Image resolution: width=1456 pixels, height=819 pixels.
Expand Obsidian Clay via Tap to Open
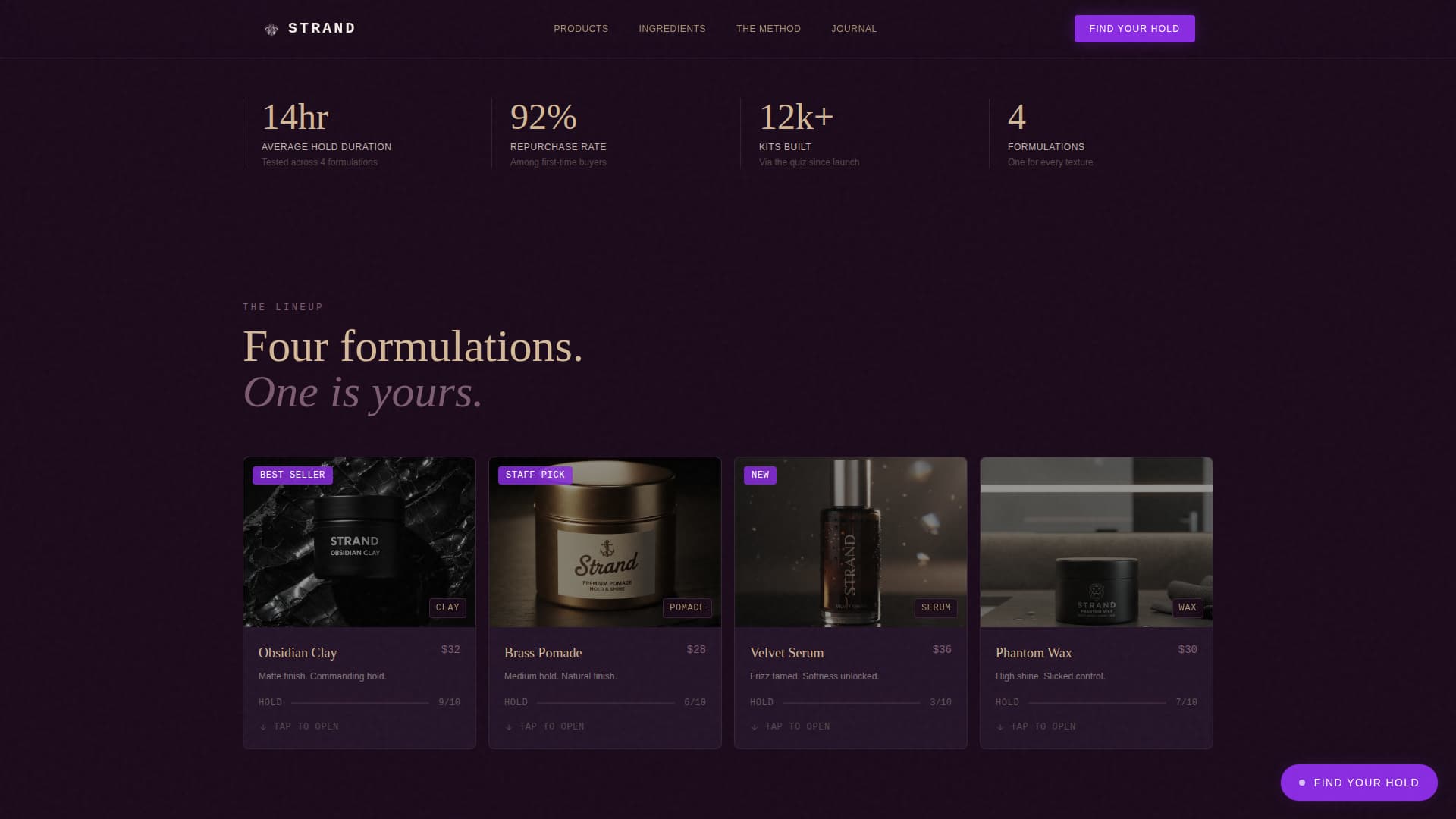tap(299, 726)
